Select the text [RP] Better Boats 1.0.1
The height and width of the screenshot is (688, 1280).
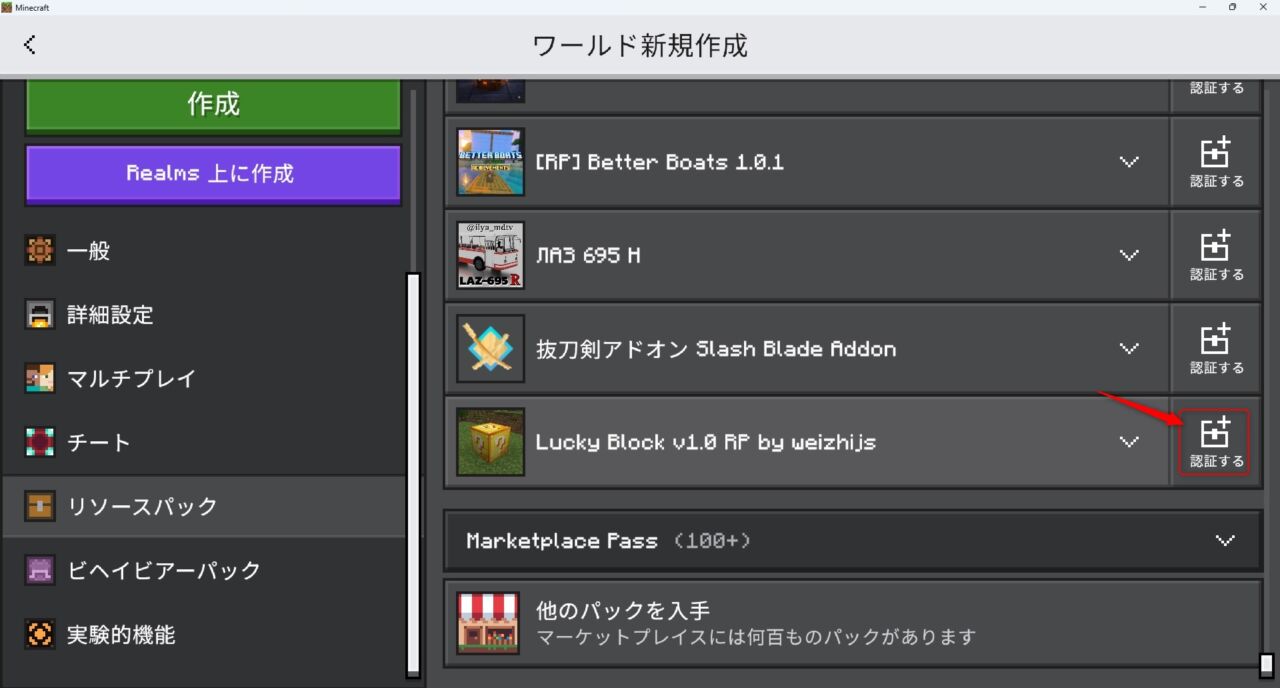(x=660, y=162)
